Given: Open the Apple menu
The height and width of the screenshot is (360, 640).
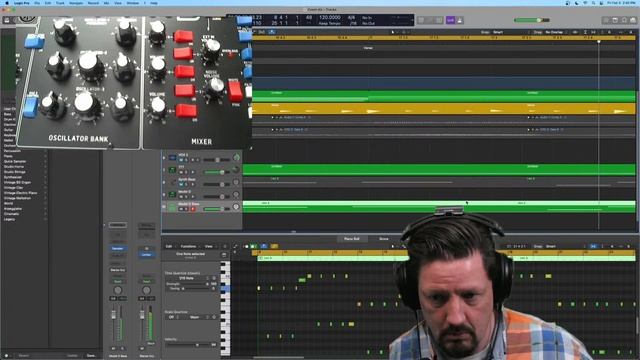Looking at the screenshot, I should [7, 3].
